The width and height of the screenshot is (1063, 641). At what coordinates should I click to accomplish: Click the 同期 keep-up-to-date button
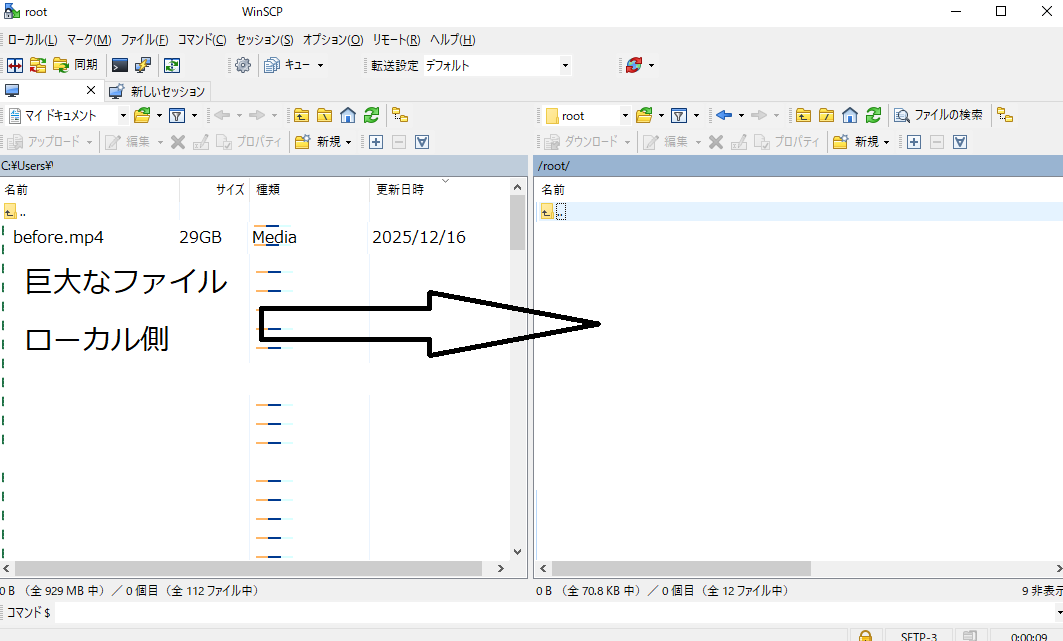point(75,65)
